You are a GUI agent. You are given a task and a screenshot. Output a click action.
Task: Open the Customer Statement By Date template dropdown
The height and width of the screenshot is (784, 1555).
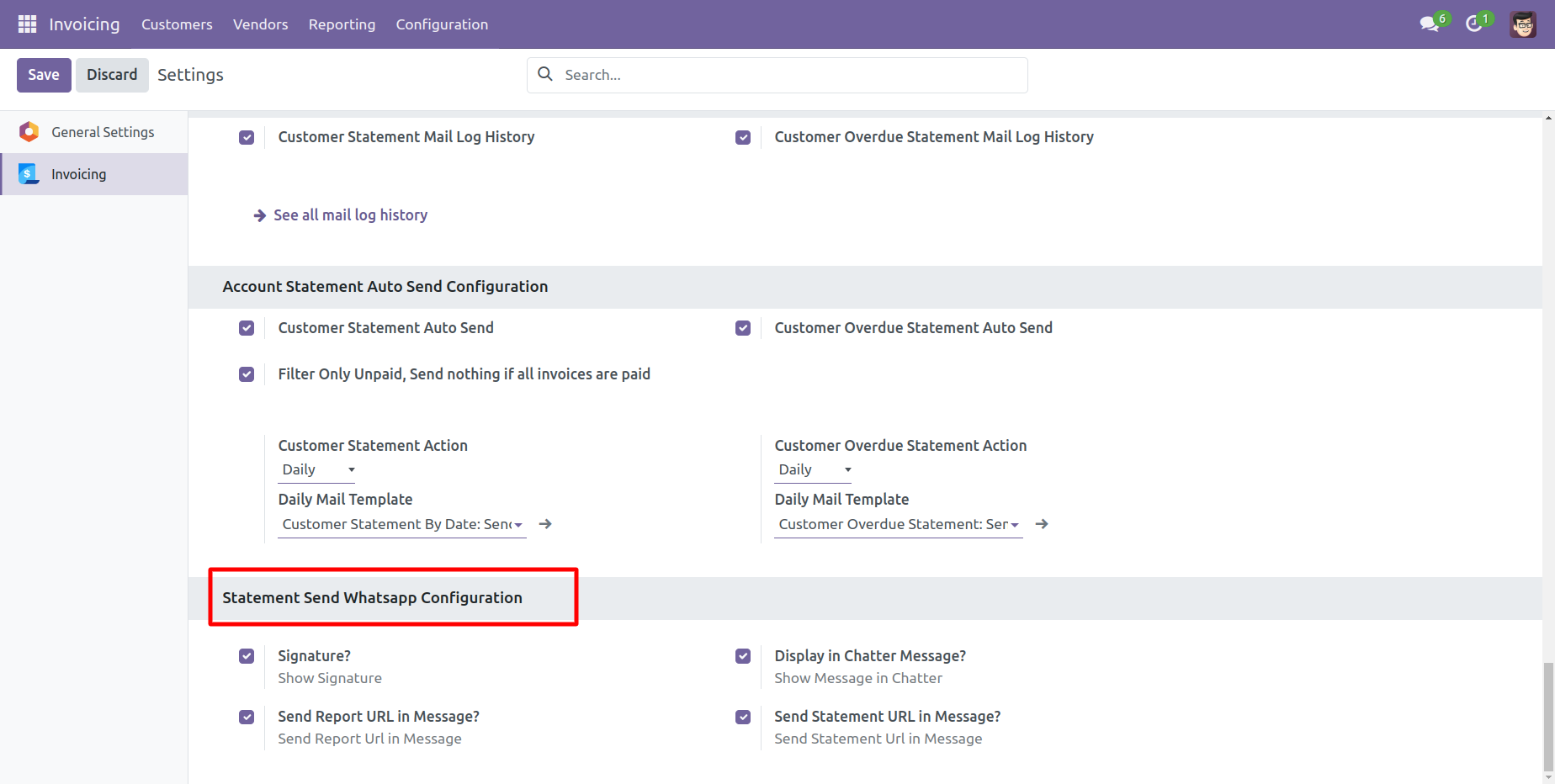[x=402, y=525]
